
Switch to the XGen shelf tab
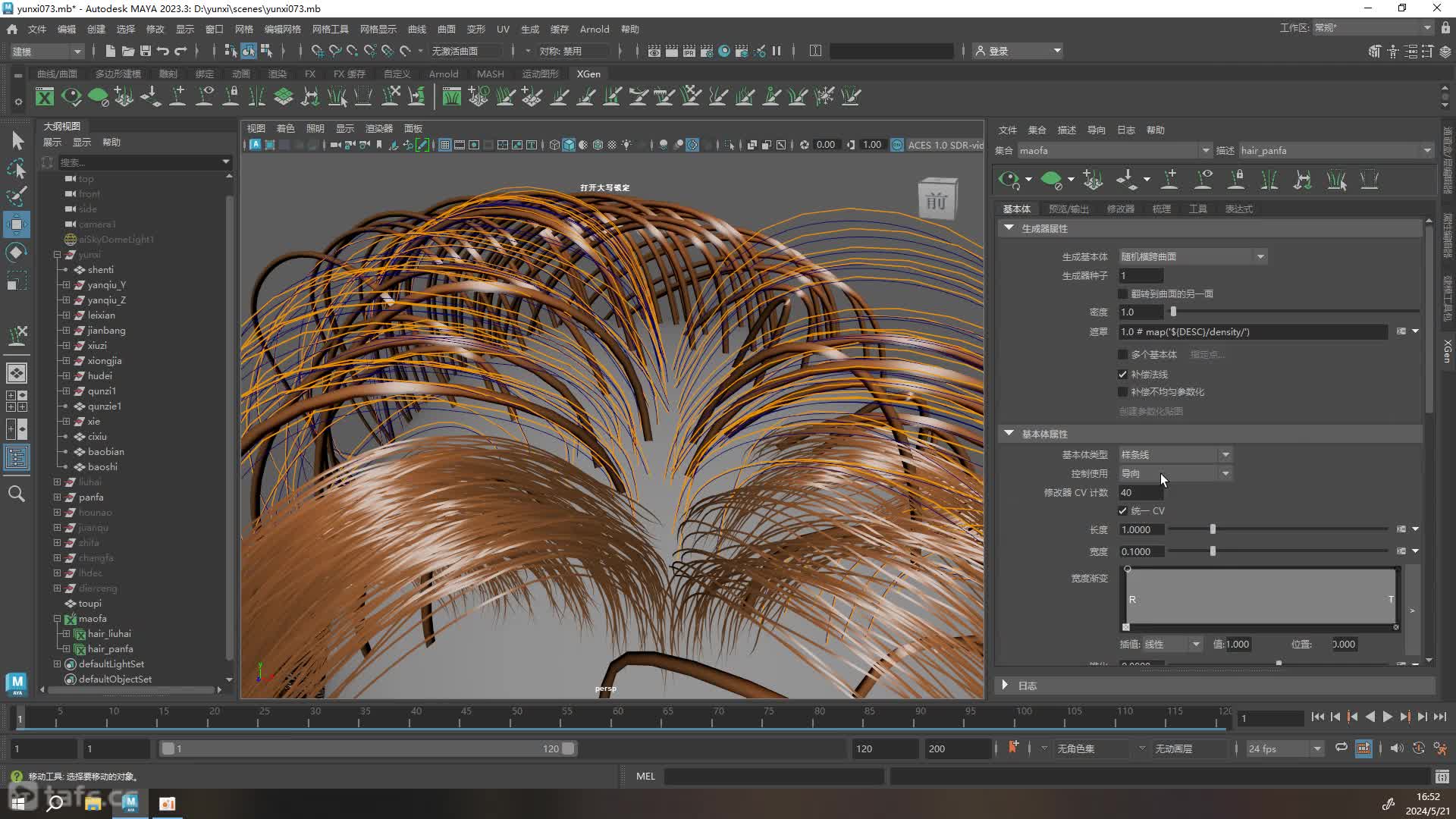tap(588, 74)
